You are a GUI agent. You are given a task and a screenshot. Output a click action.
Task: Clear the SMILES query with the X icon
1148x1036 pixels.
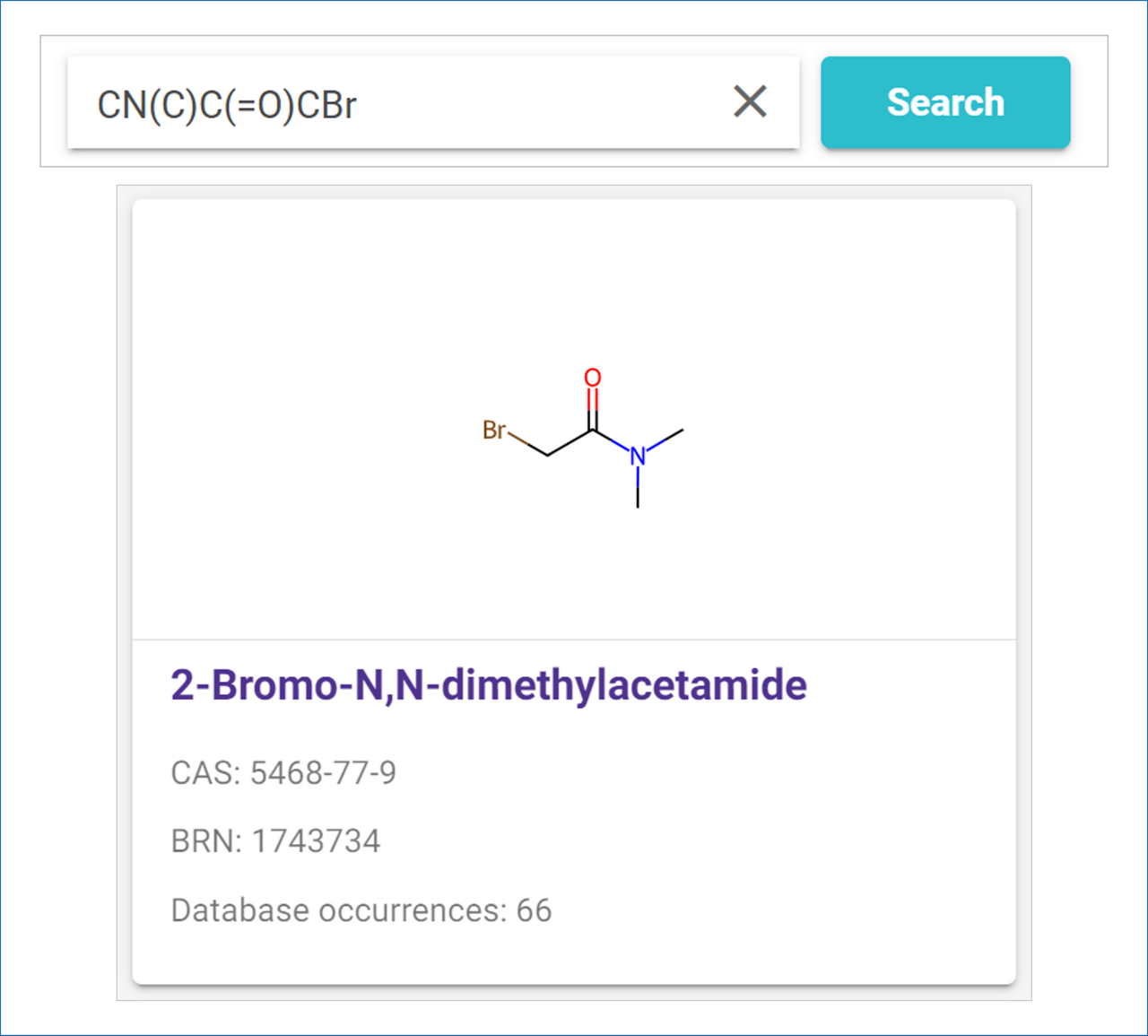click(x=750, y=102)
